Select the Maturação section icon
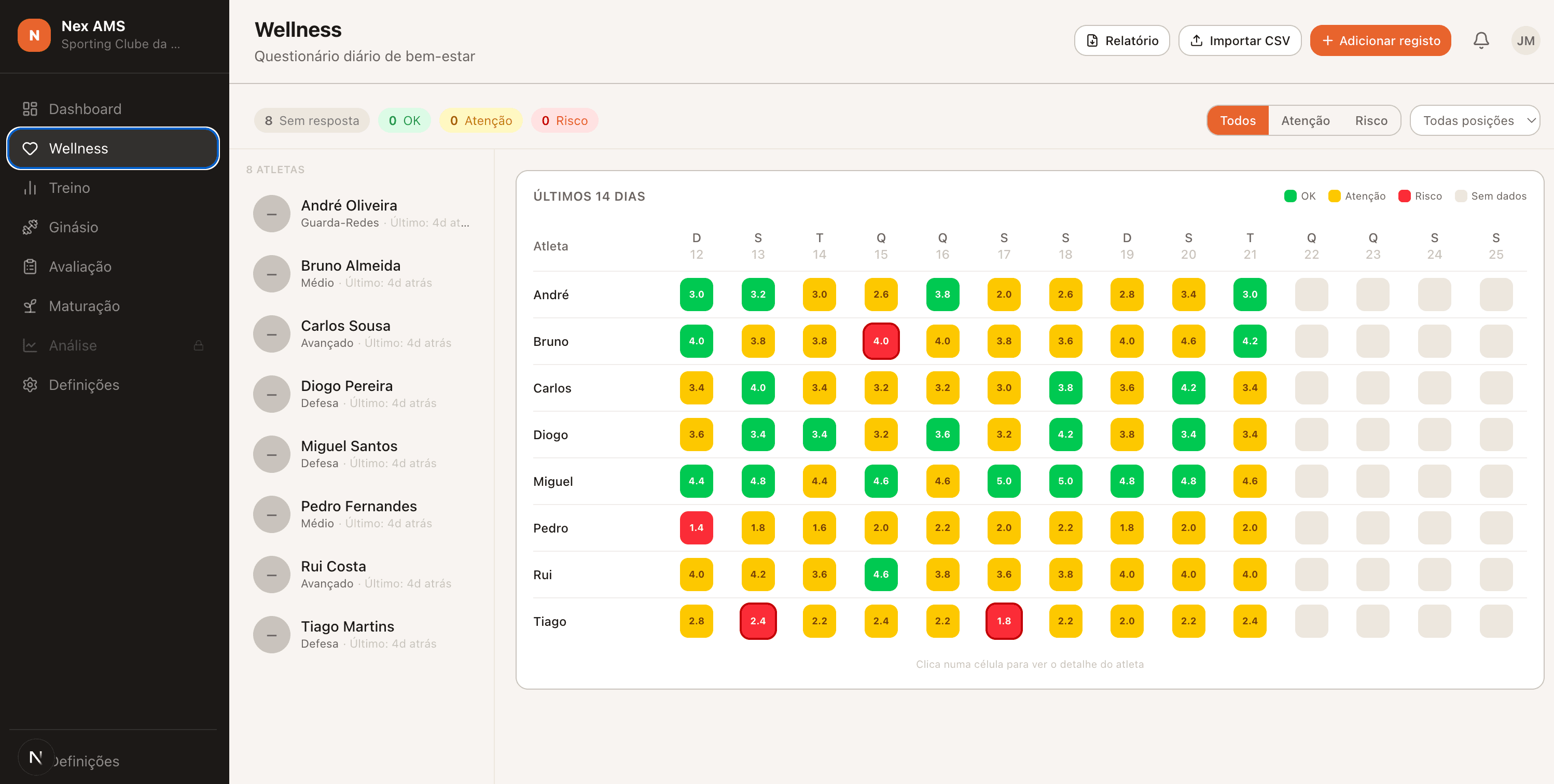This screenshot has width=1554, height=784. pyautogui.click(x=30, y=306)
